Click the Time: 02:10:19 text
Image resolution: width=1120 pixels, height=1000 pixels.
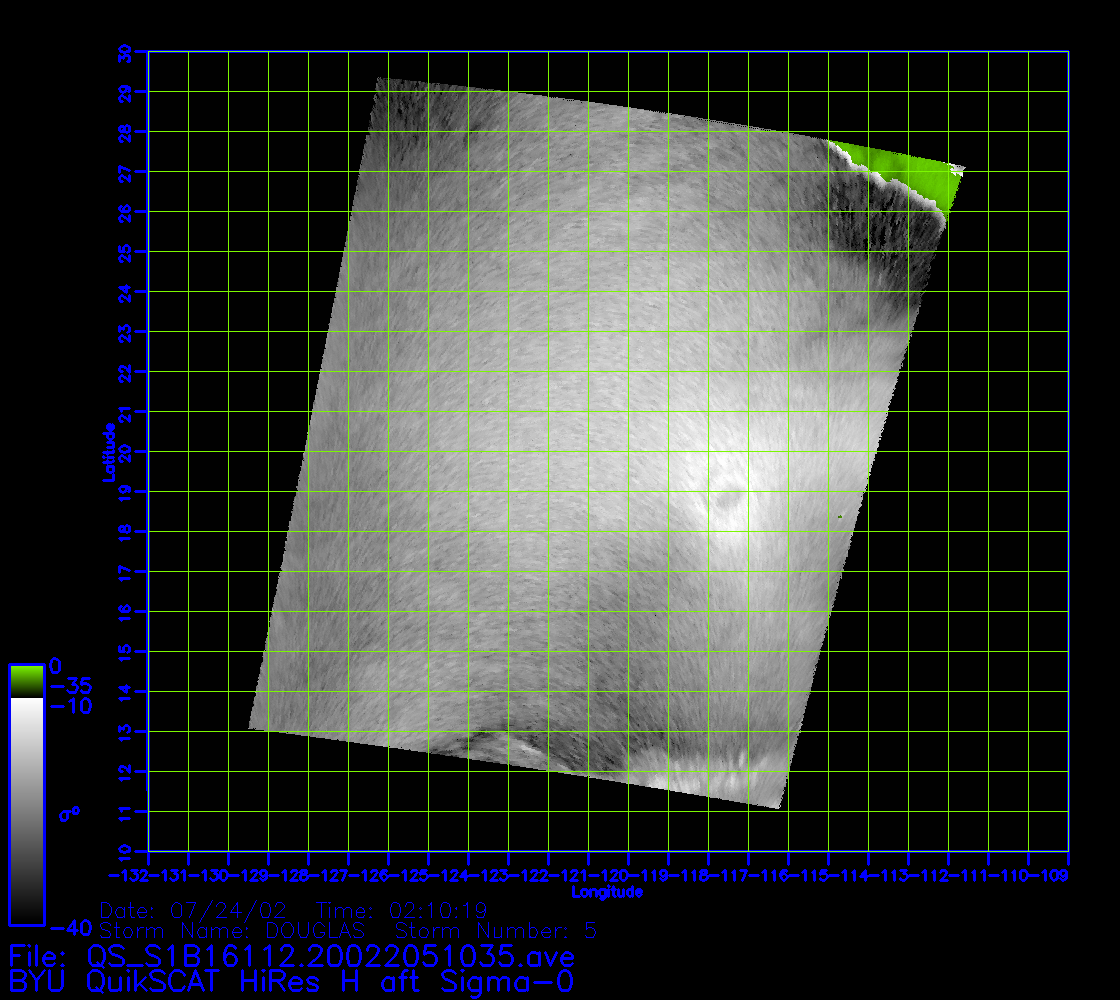point(401,911)
